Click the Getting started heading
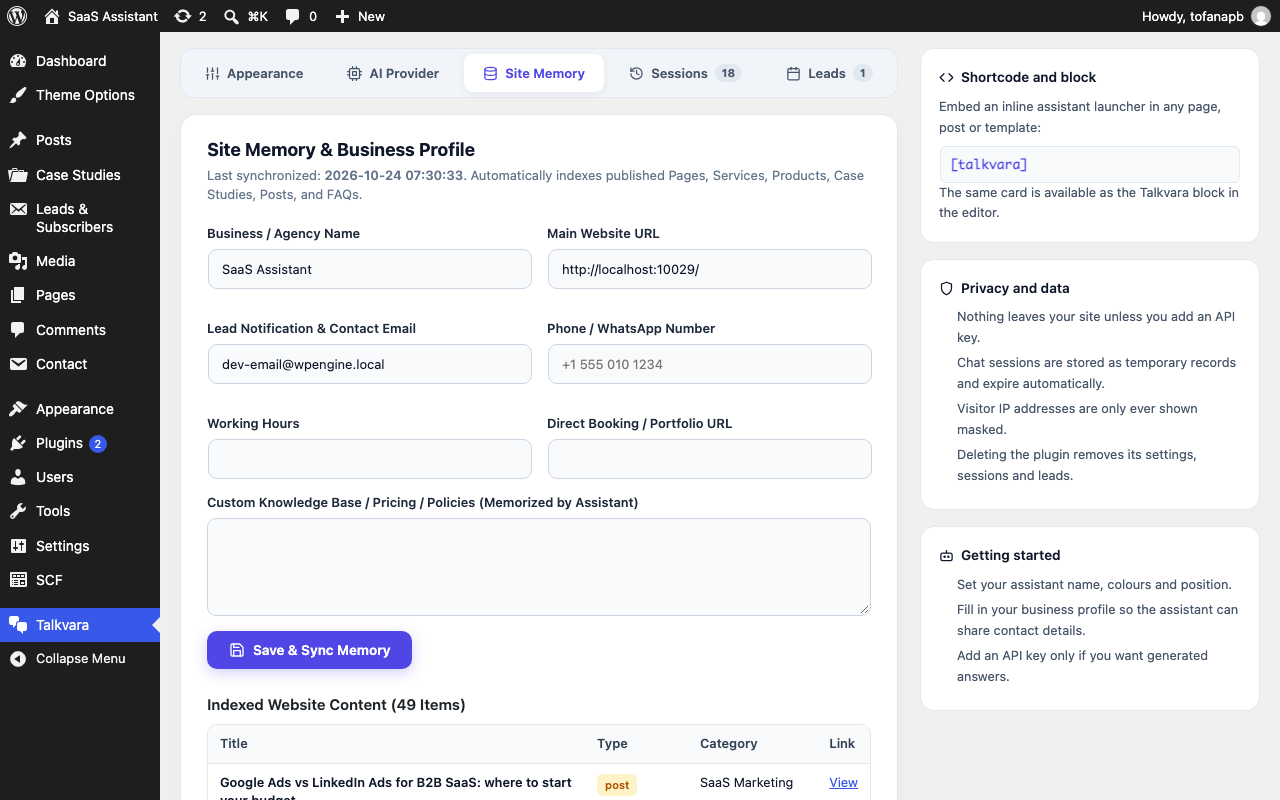Image resolution: width=1280 pixels, height=800 pixels. coord(1010,555)
